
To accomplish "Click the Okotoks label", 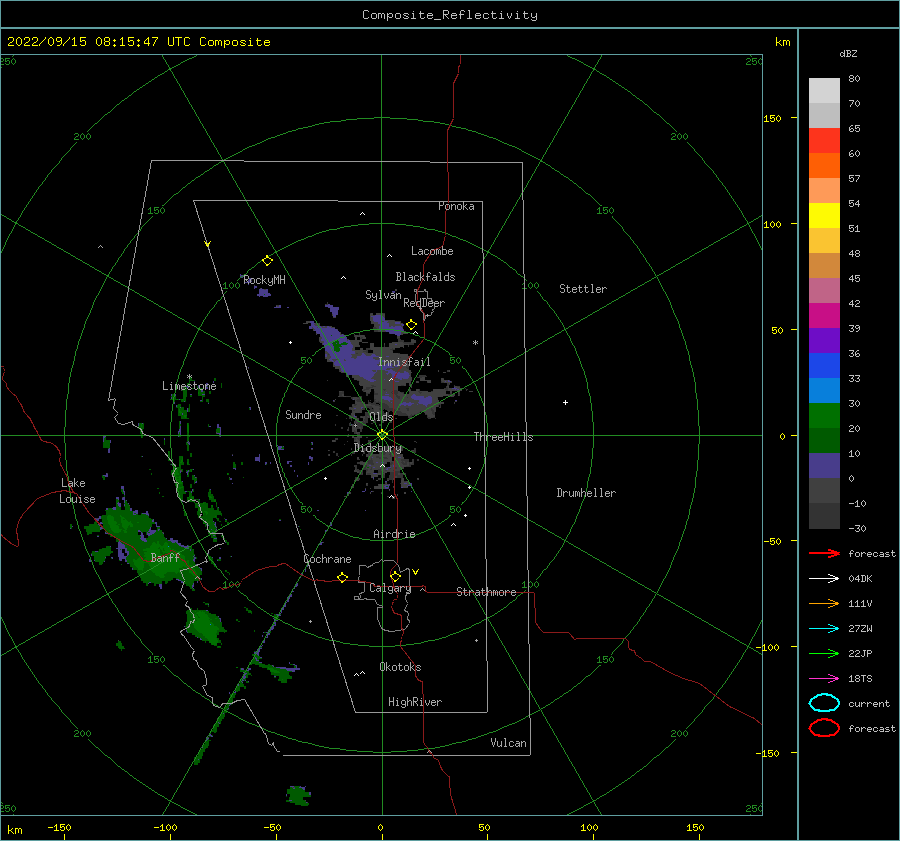I will click(400, 667).
